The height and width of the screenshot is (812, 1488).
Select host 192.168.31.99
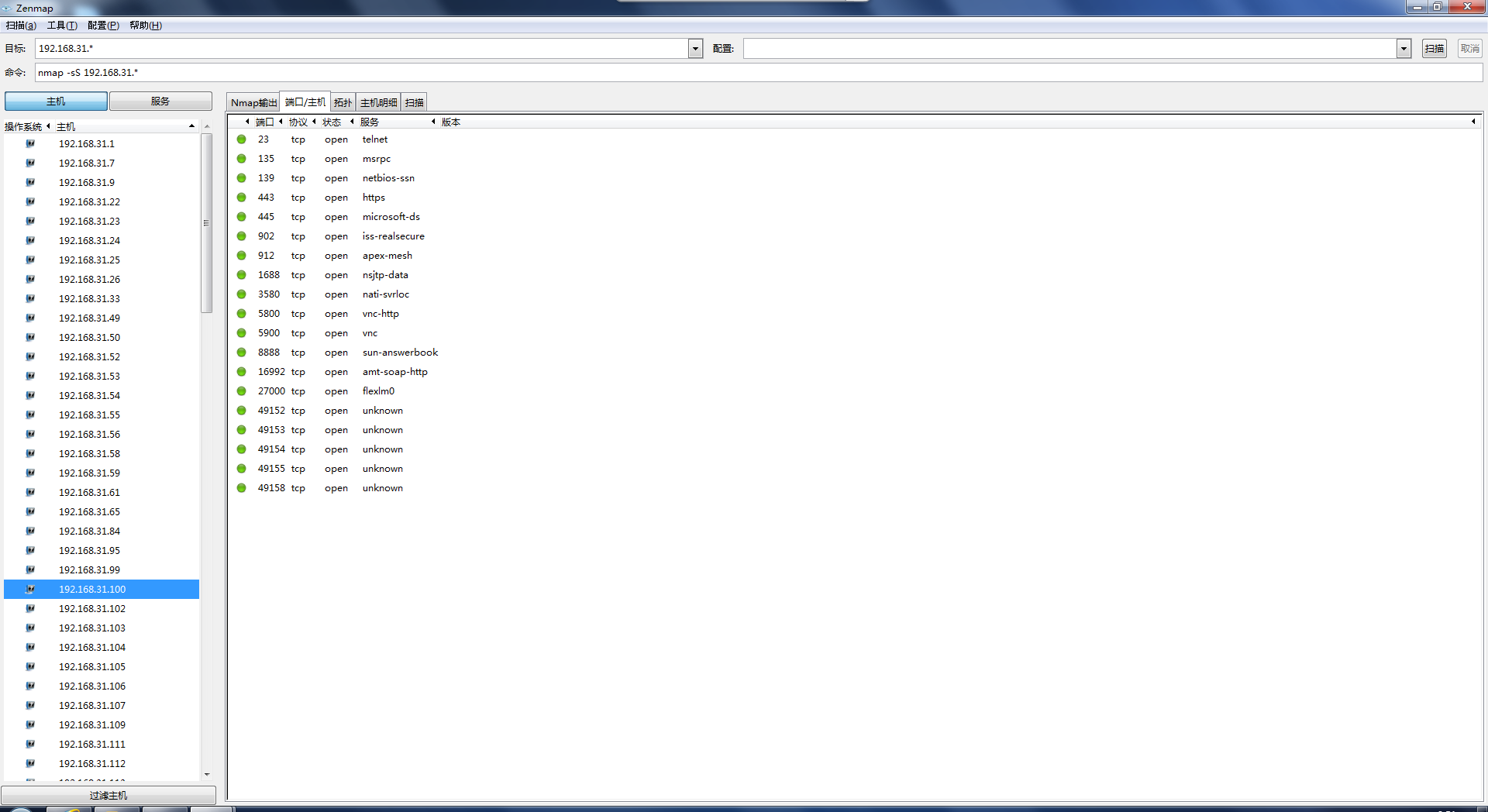102,569
